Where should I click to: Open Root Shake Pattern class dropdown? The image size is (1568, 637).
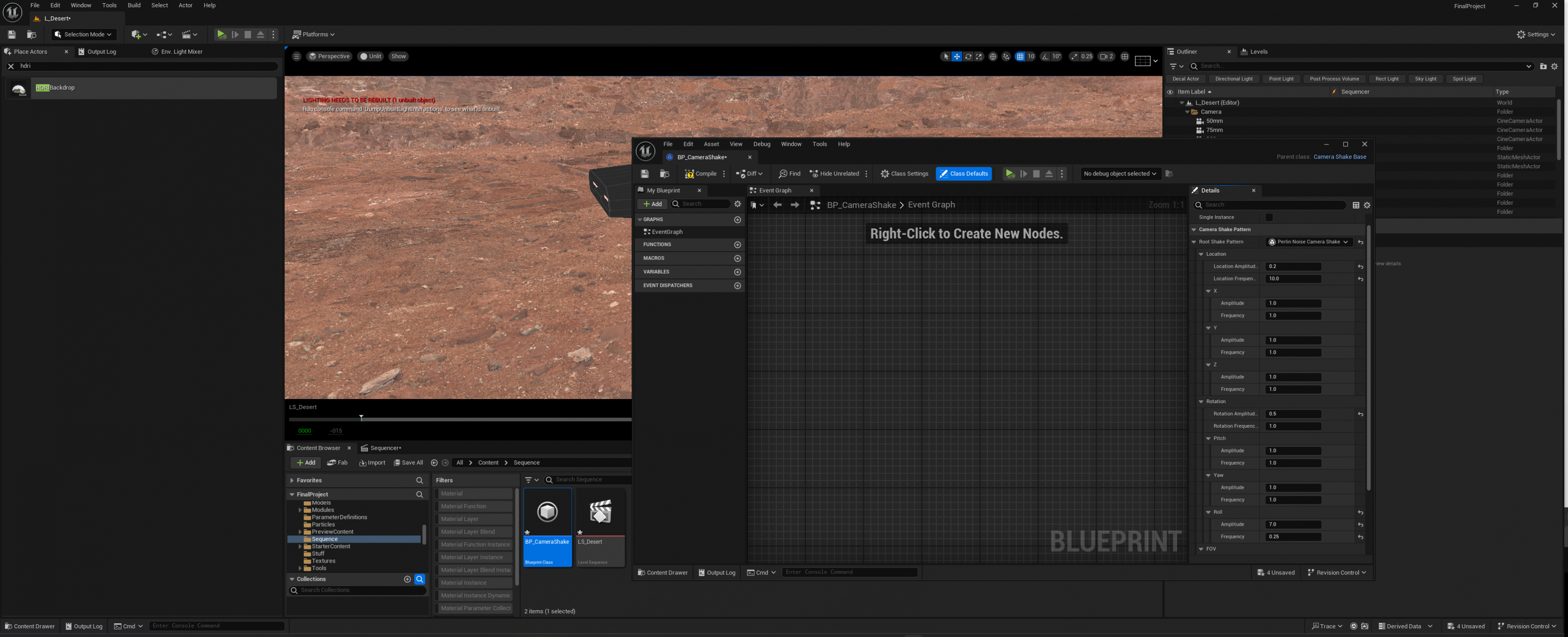(1309, 243)
